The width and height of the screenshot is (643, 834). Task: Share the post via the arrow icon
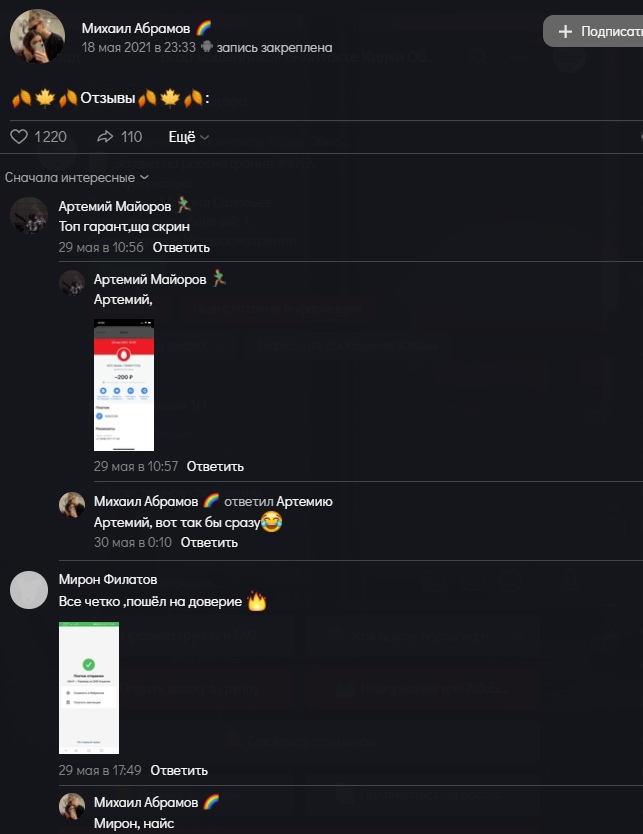click(x=105, y=137)
